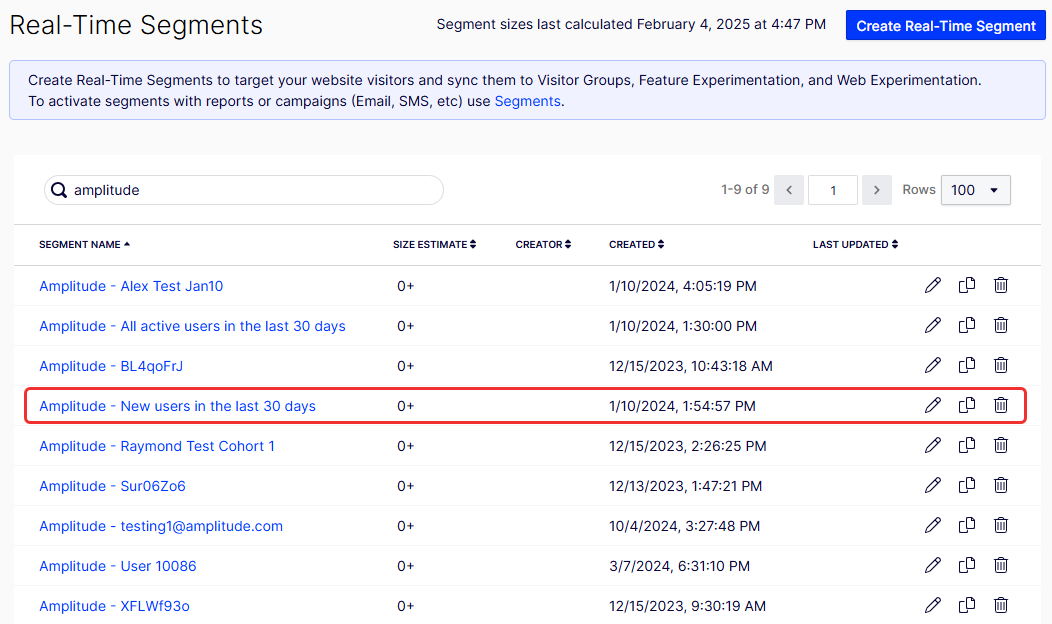Copy the New users in last 30 days segment
Screen dimensions: 1052x624
click(967, 405)
